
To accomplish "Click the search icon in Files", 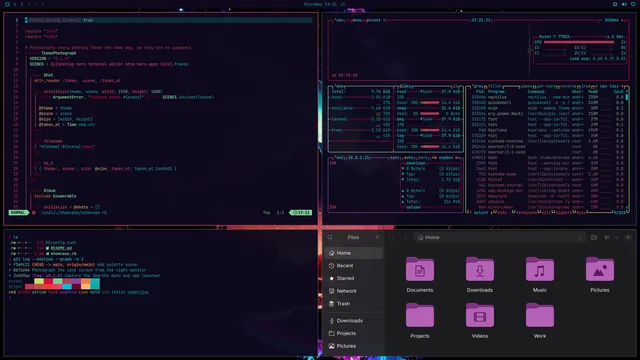I will coord(330,237).
